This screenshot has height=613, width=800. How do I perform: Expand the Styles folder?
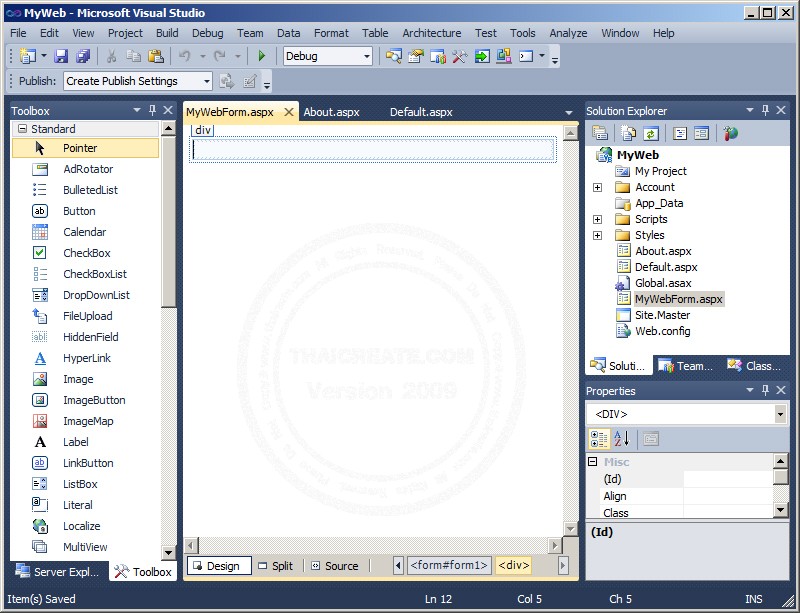pyautogui.click(x=597, y=235)
